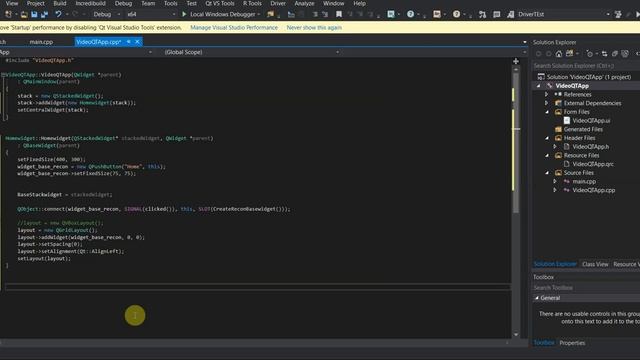Viewport: 640px width, 360px height.
Task: Open the Debug menu
Action: [123, 3]
